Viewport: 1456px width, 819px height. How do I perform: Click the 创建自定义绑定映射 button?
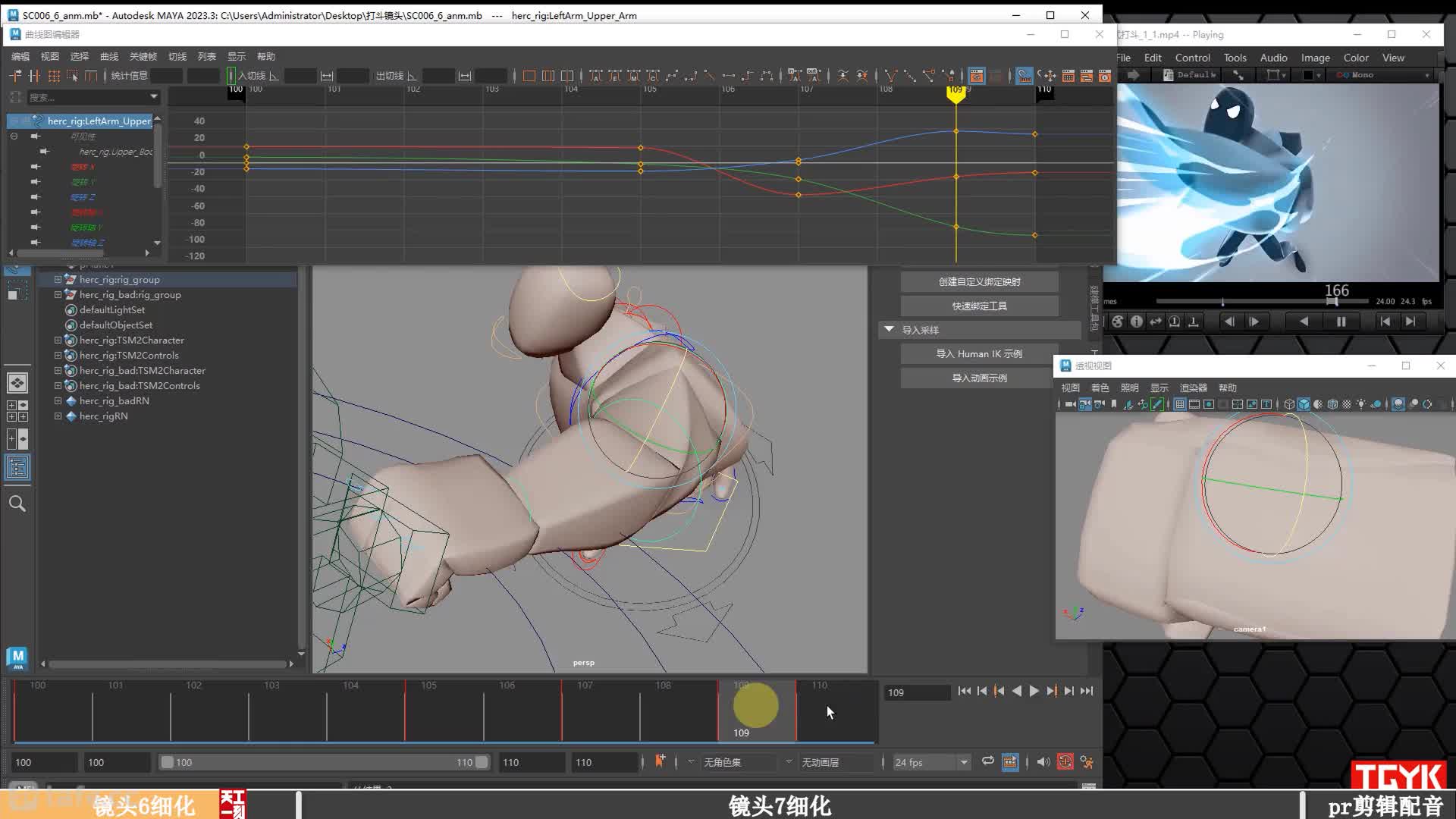pyautogui.click(x=979, y=282)
